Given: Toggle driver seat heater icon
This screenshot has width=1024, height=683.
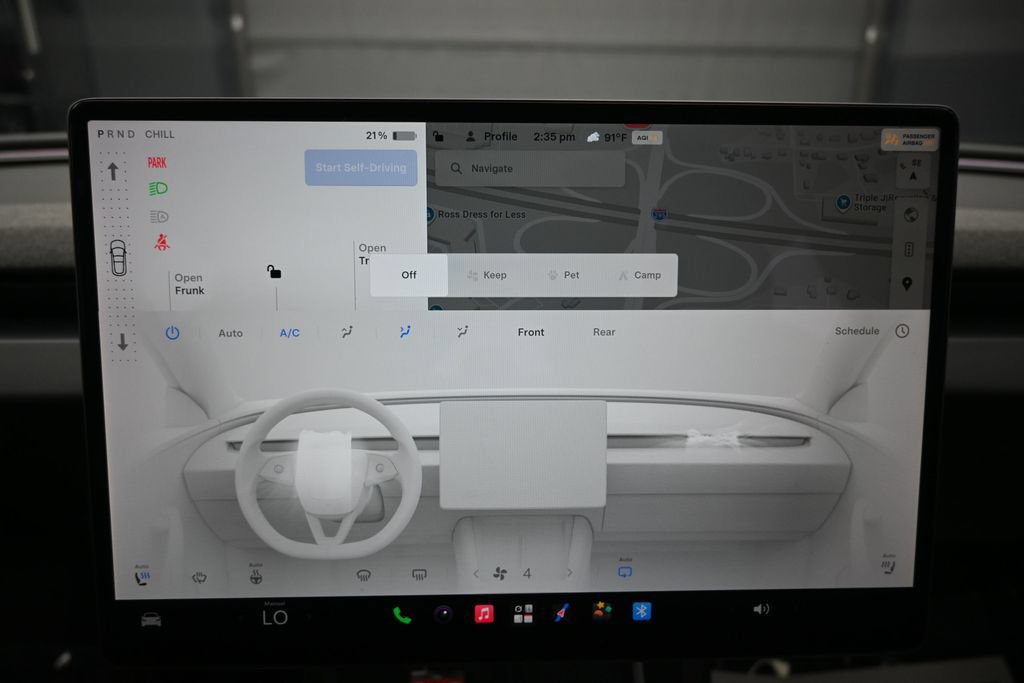Looking at the screenshot, I should tap(142, 576).
